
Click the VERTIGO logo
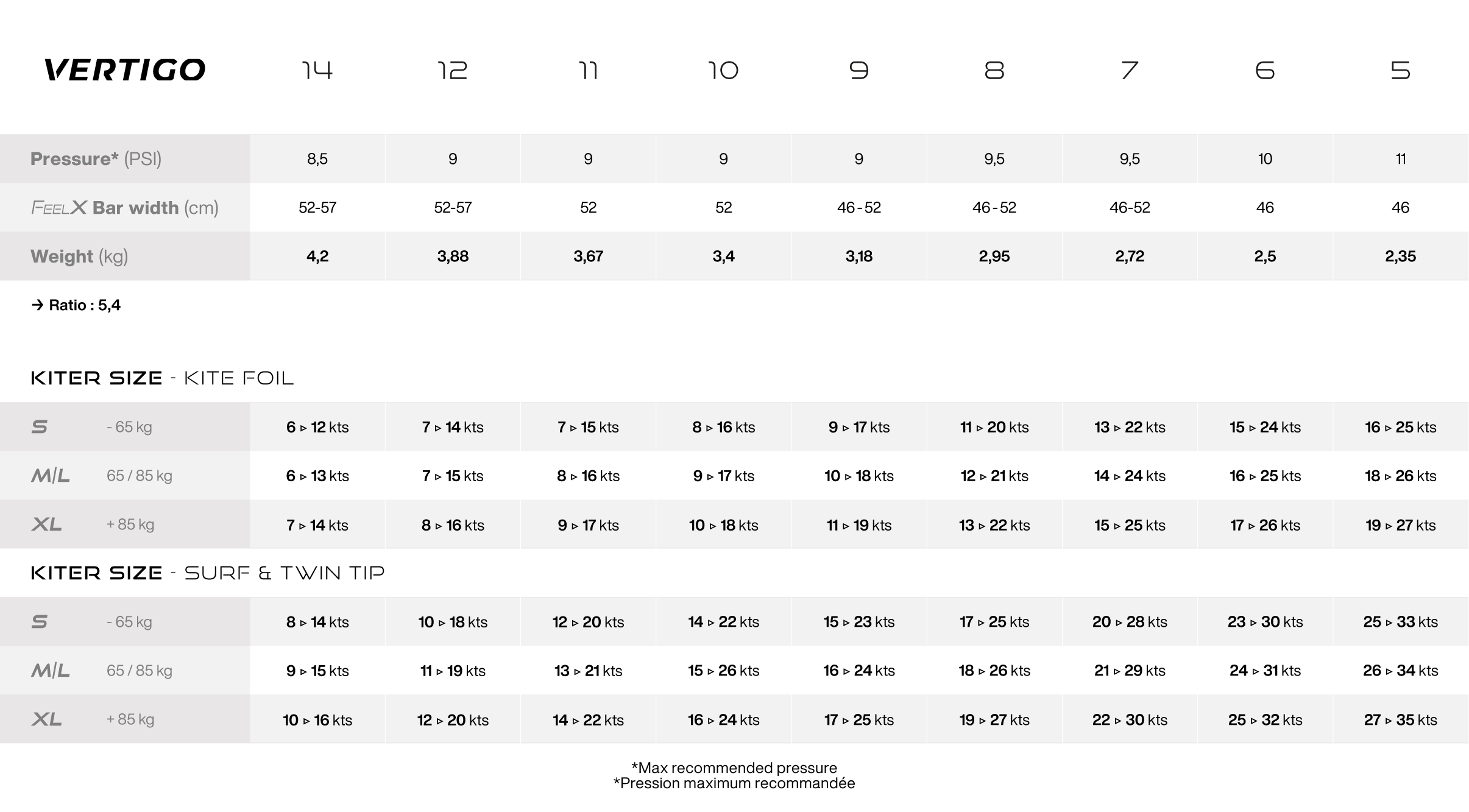tap(125, 70)
